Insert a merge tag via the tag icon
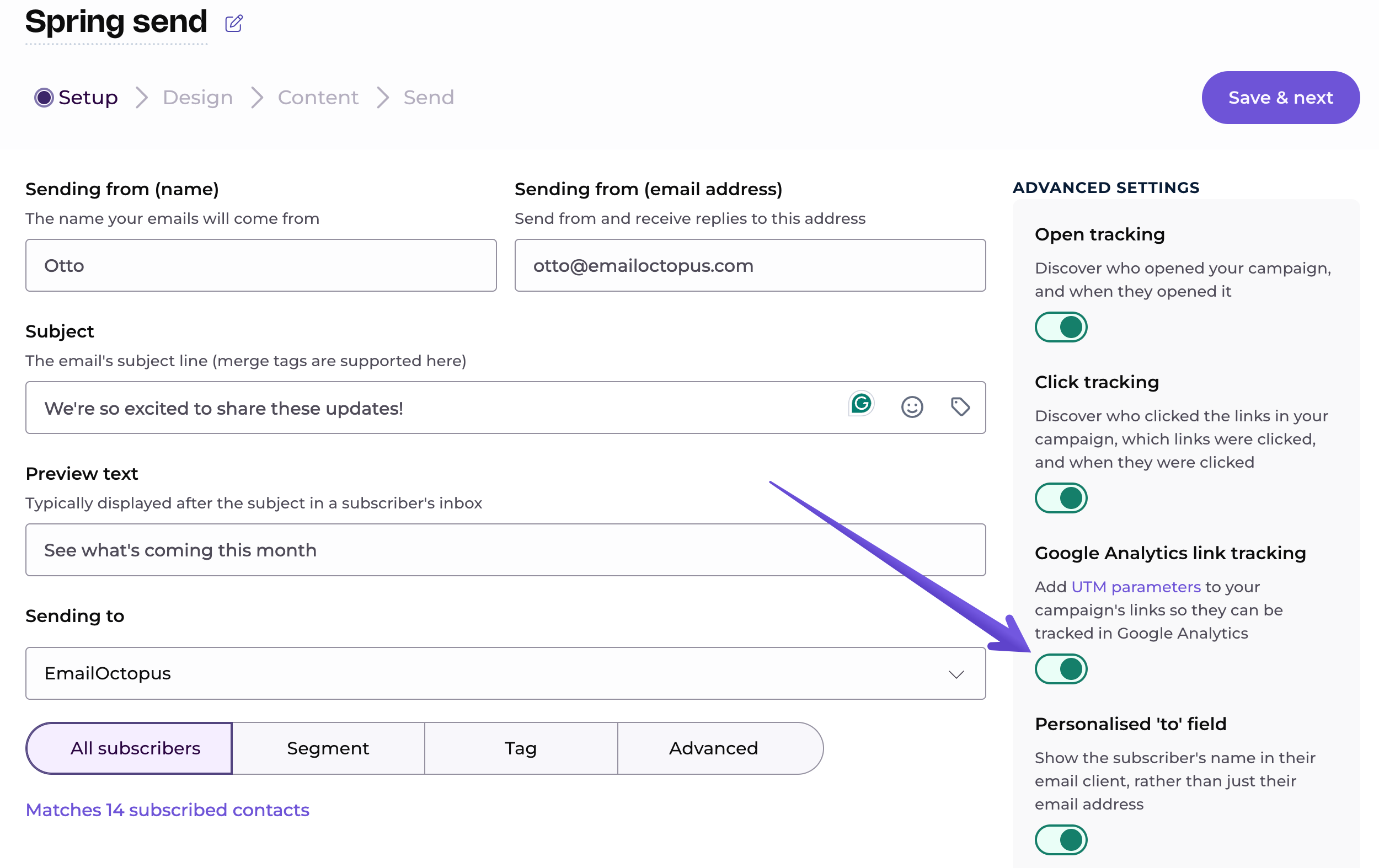This screenshot has width=1379, height=868. (960, 407)
